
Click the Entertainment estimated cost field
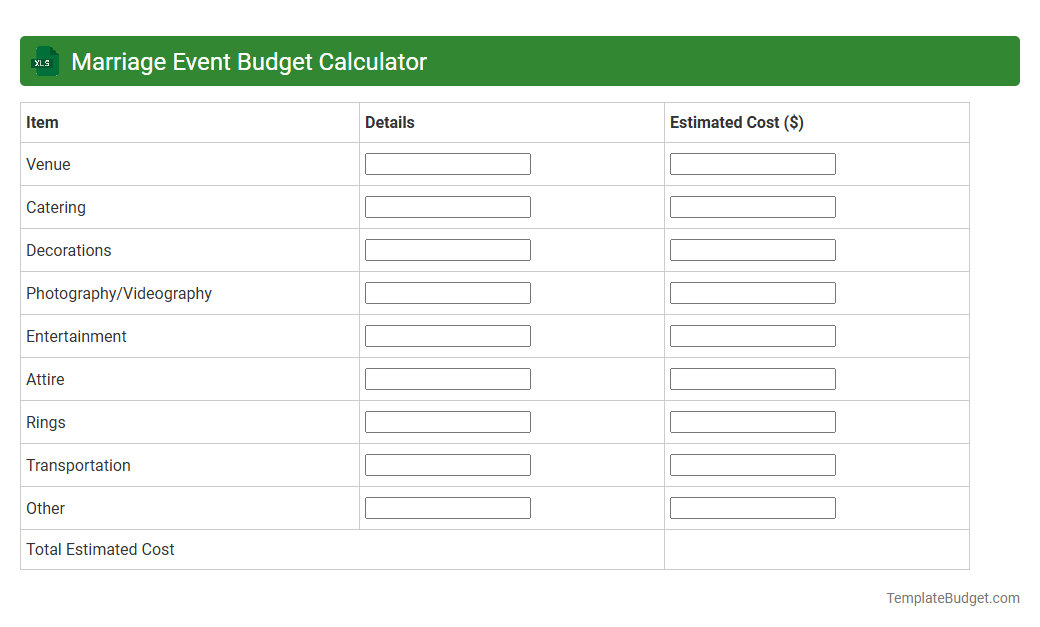(752, 335)
